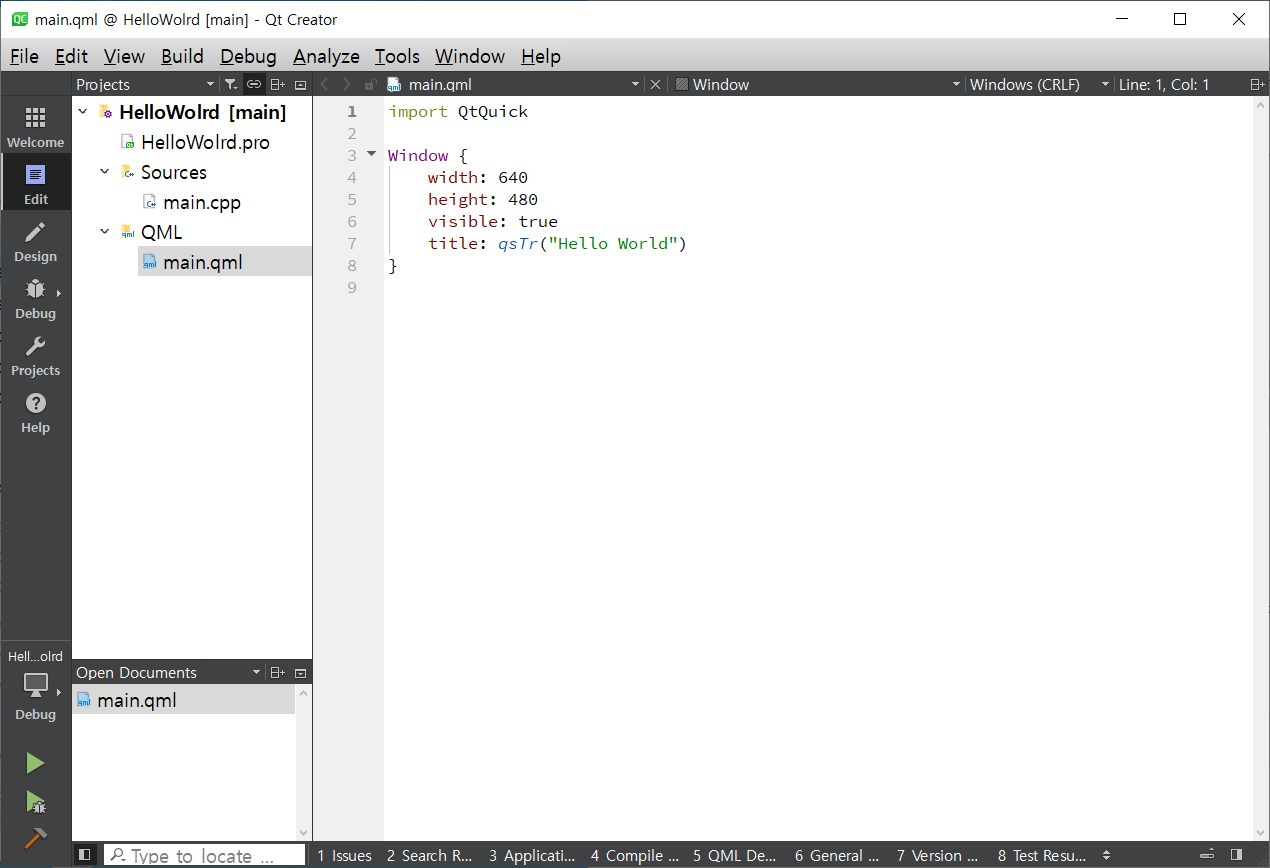
Task: Open the 5 QML Debugger pane
Action: (x=735, y=855)
